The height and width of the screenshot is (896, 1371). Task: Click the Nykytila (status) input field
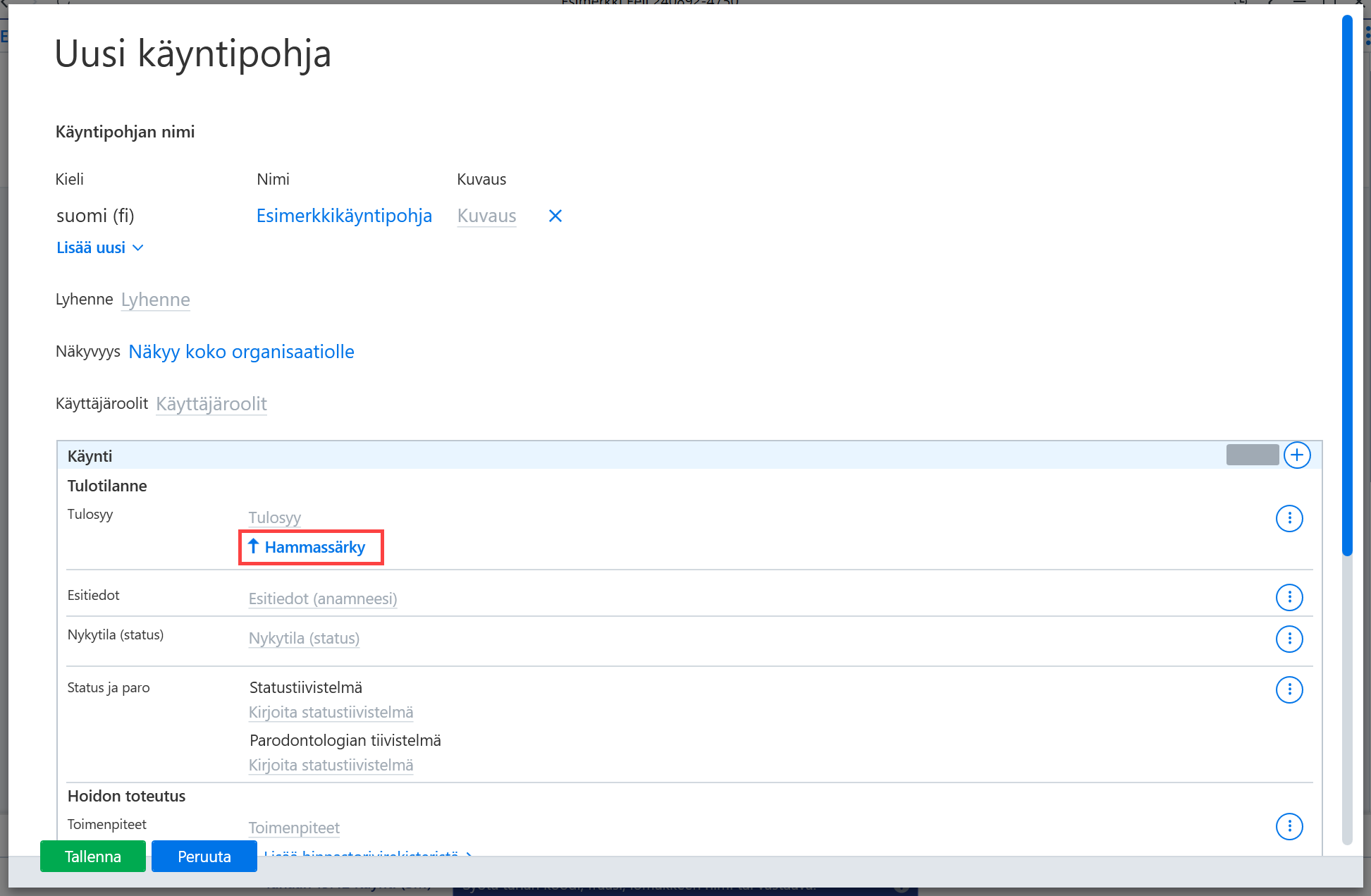tap(304, 638)
